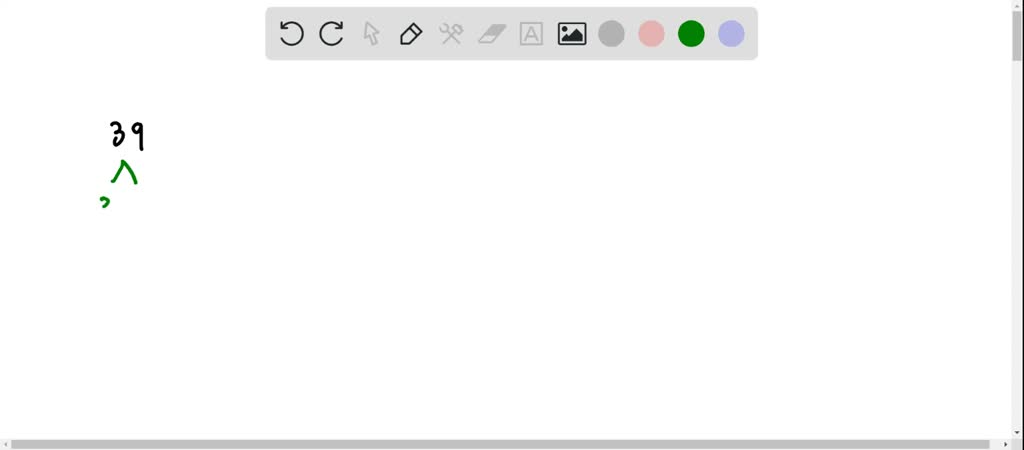Choose the lavender color swatch
This screenshot has height=450, width=1024.
point(731,33)
